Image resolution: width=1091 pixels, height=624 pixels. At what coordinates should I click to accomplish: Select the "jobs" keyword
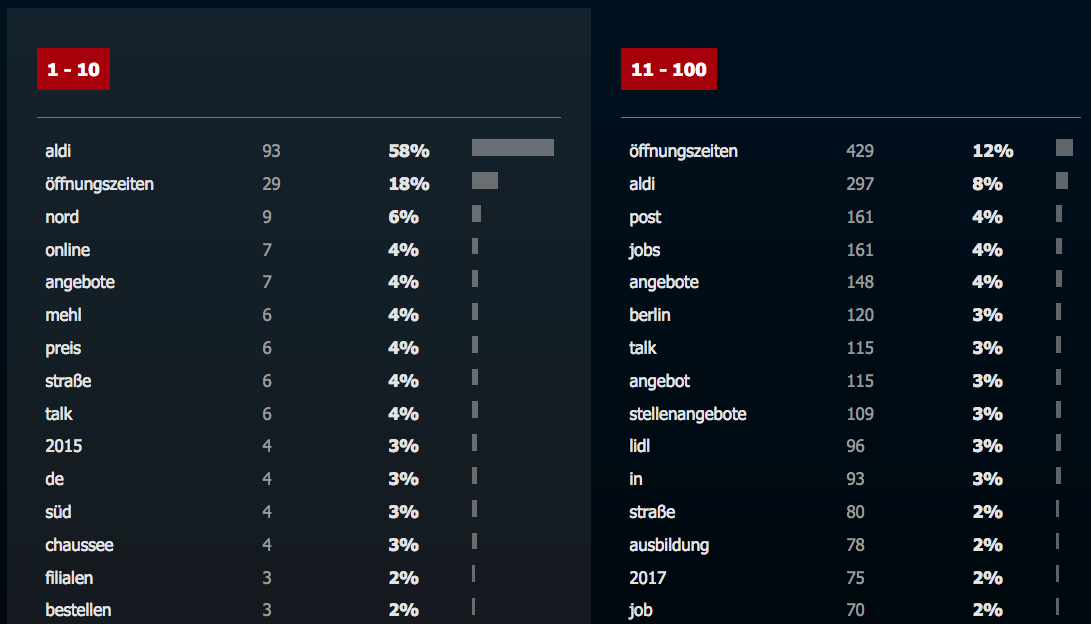pyautogui.click(x=645, y=250)
